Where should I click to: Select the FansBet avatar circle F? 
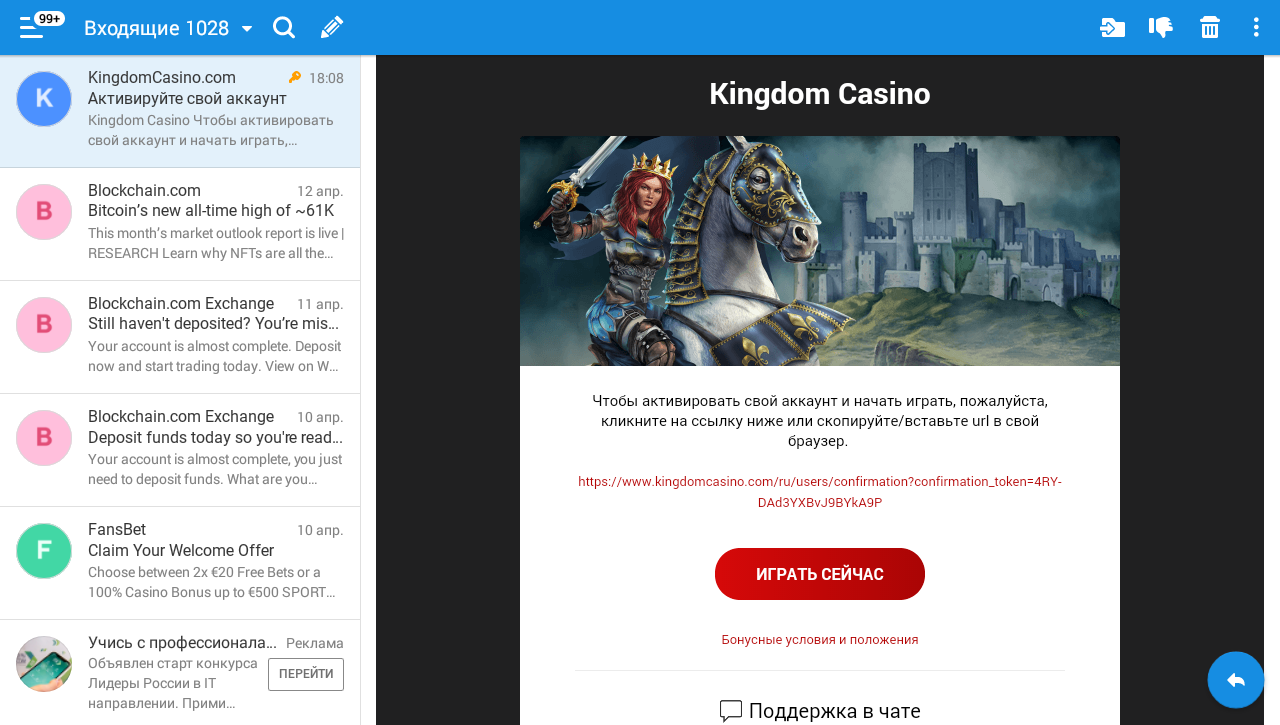[44, 551]
